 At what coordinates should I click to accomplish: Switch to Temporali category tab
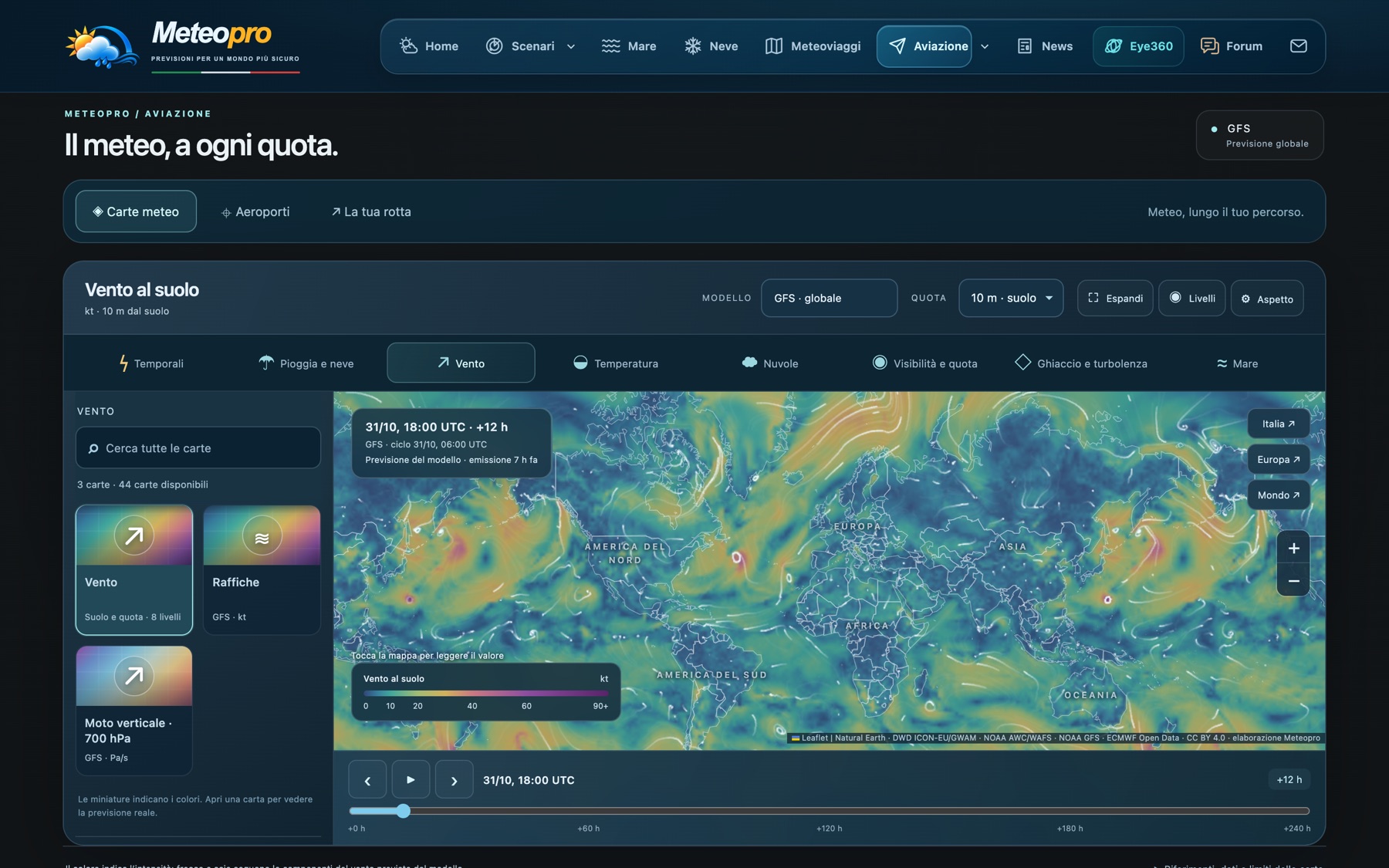[x=151, y=363]
